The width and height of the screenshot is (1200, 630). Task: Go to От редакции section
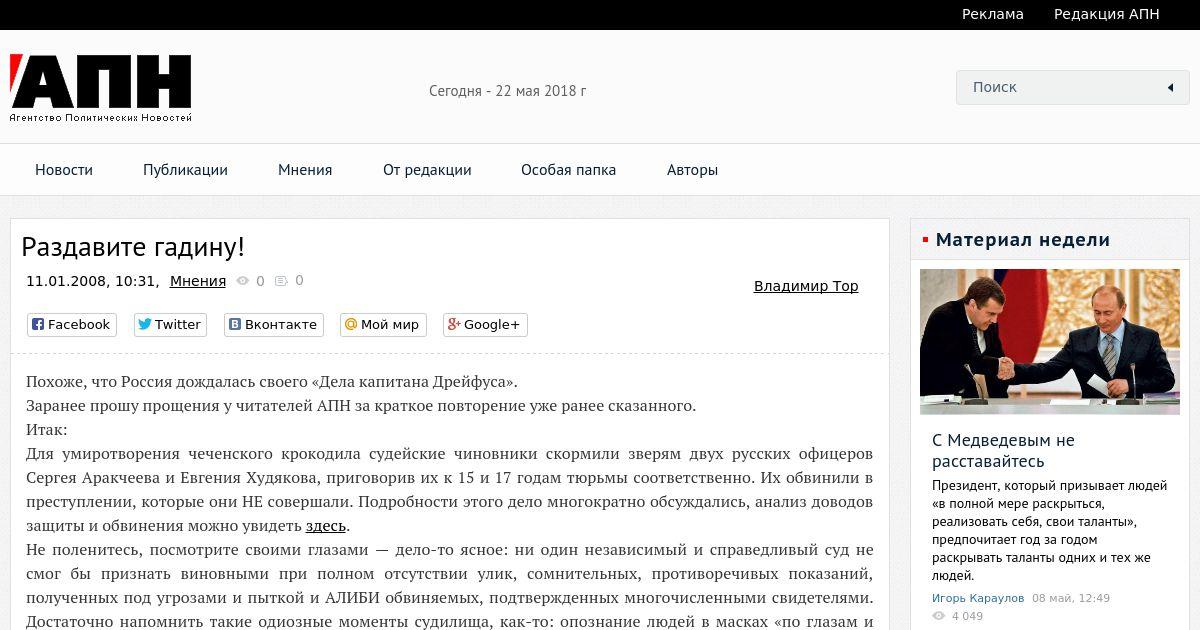tap(427, 170)
